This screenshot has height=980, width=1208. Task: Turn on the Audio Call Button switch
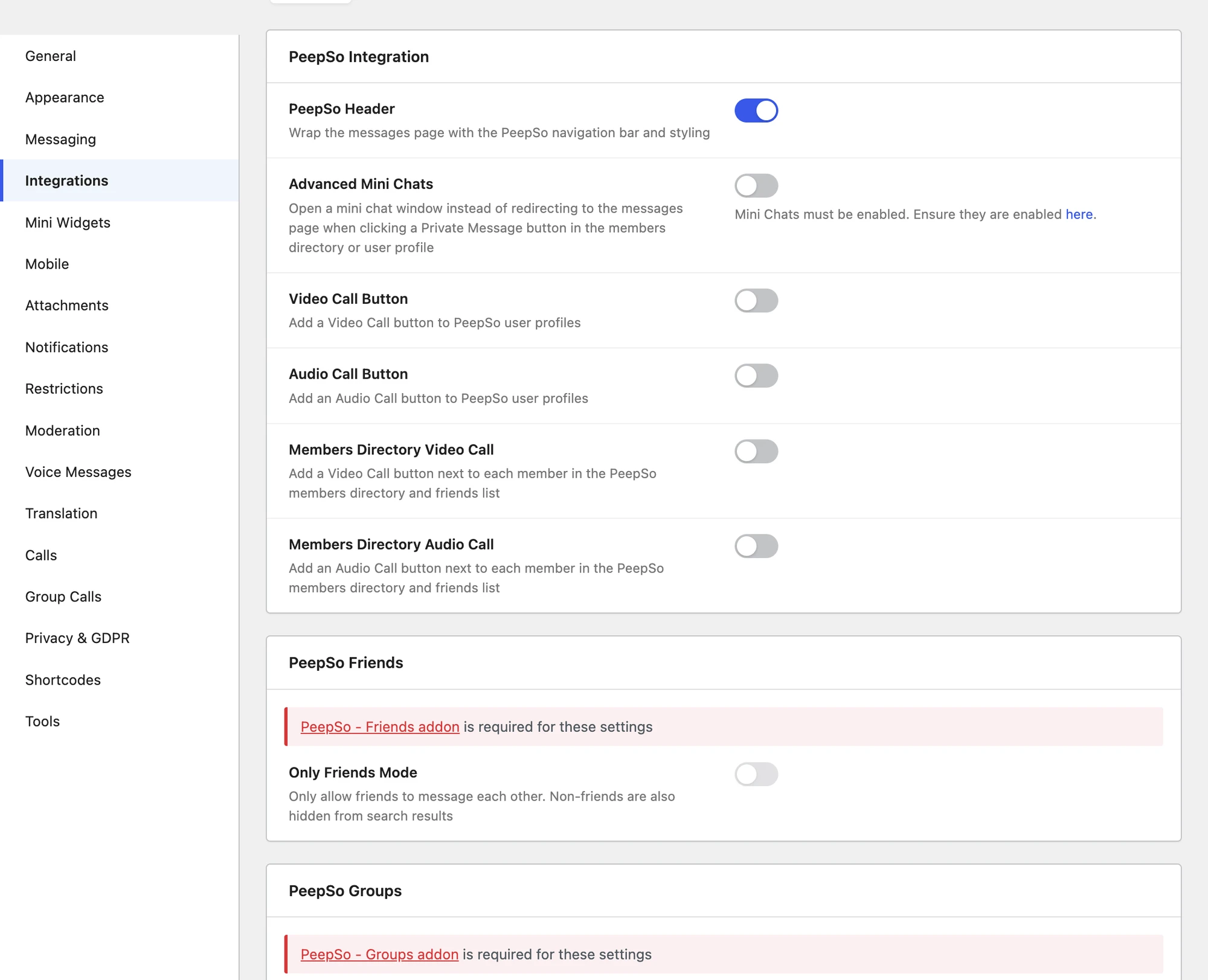pos(756,376)
